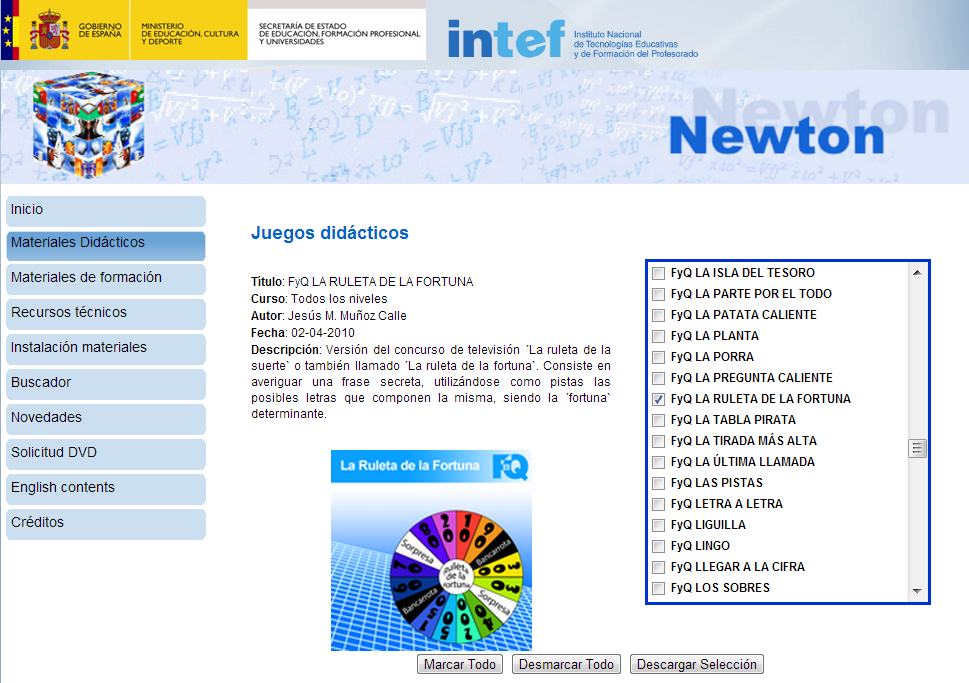
Task: Go to Novedades in the sidebar
Action: coord(106,419)
